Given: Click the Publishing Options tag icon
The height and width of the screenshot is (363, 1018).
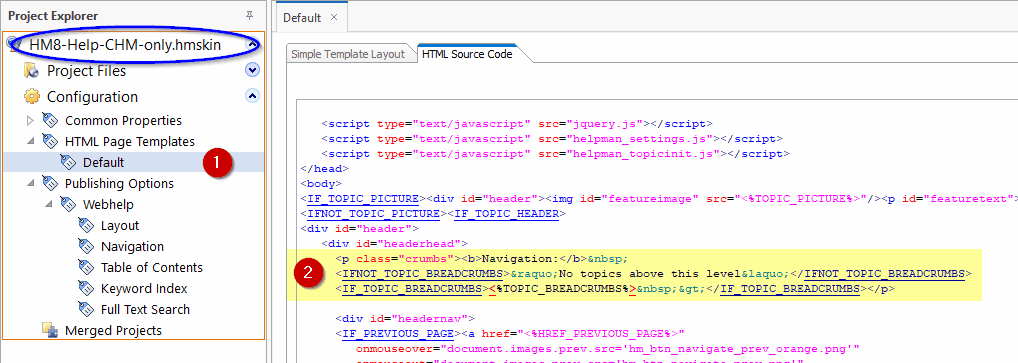Looking at the screenshot, I should 50,182.
